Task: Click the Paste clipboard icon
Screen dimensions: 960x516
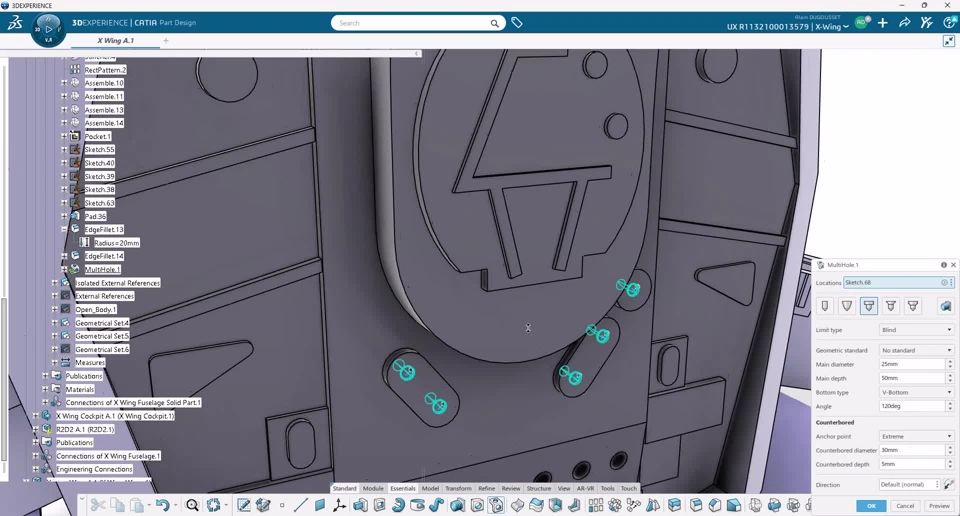Action: click(x=137, y=505)
